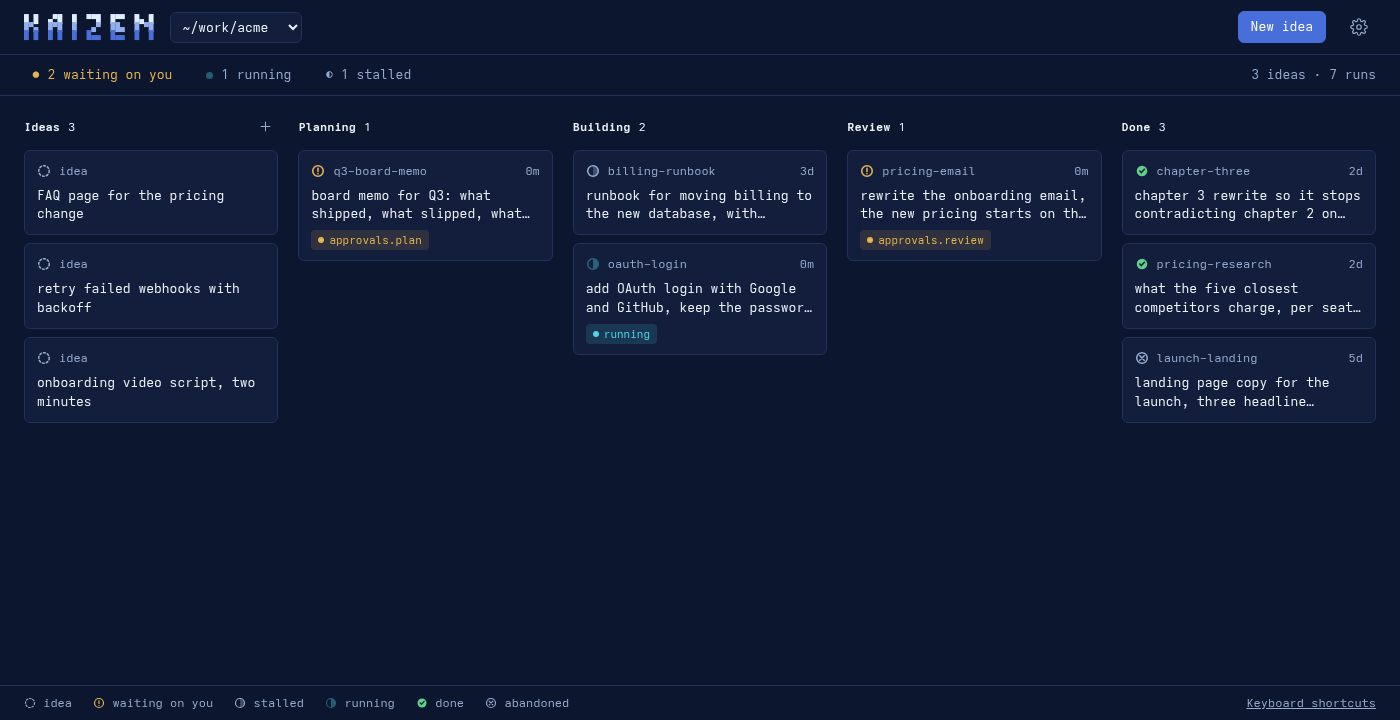Open the add OAuth login card text

700,298
